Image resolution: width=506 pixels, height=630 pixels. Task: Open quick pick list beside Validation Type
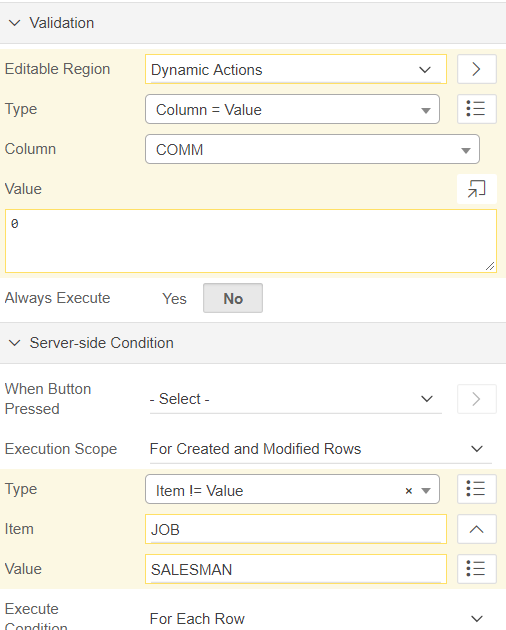click(x=477, y=109)
